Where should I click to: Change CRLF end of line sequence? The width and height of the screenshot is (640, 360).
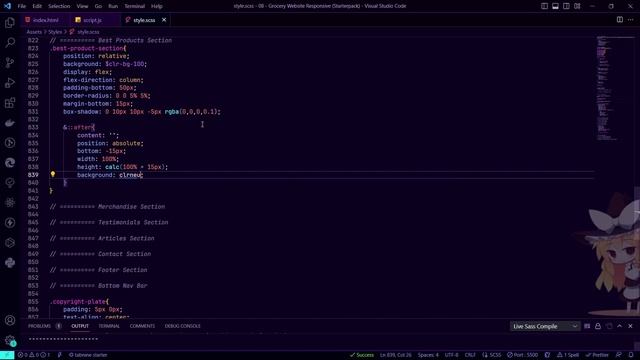(x=470, y=355)
